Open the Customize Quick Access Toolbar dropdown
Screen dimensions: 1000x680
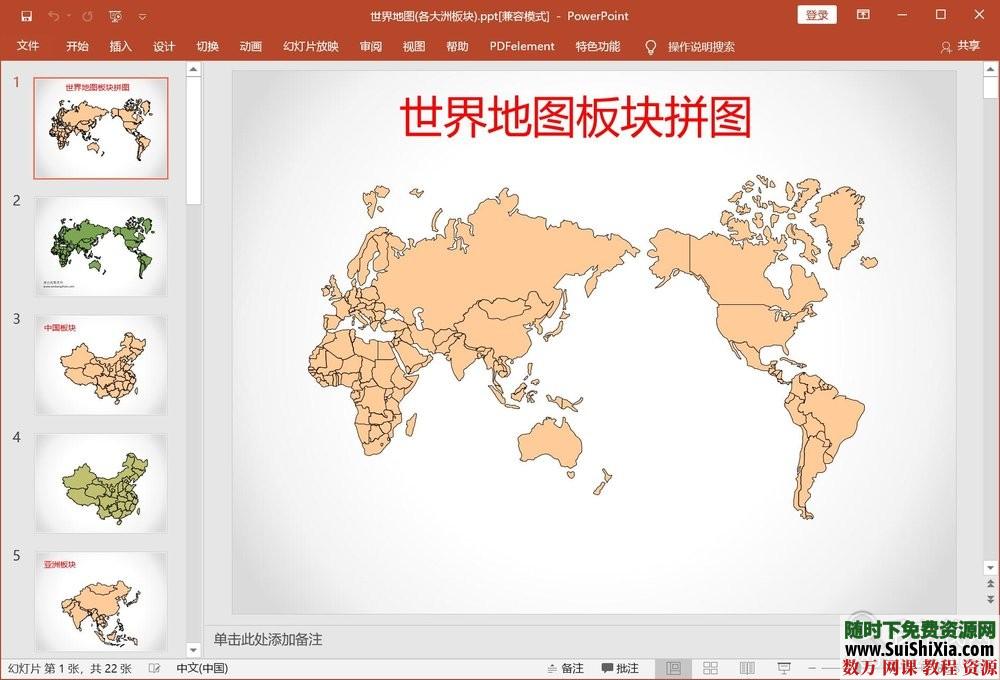[142, 14]
